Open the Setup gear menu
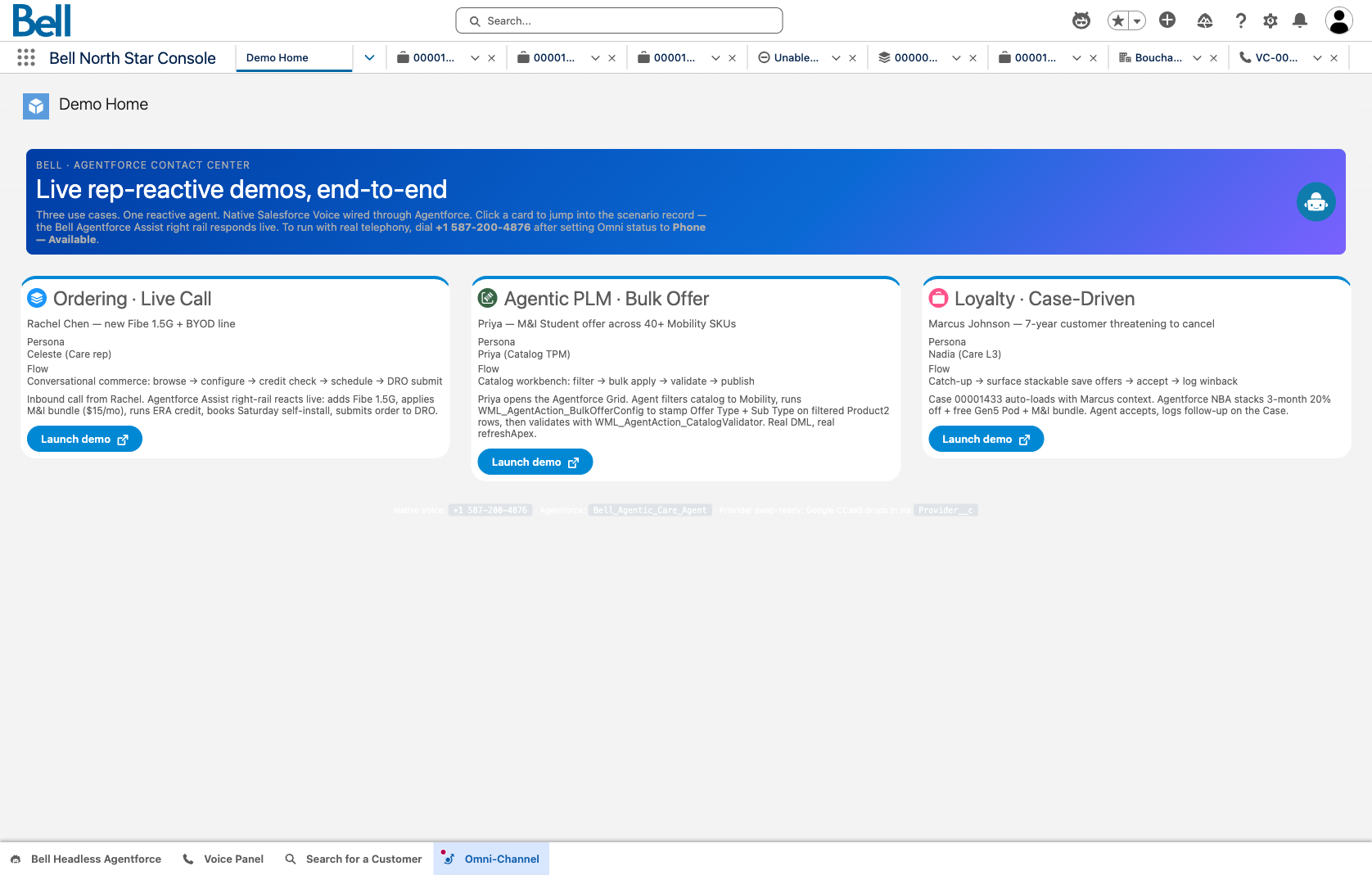The width and height of the screenshot is (1372, 875). (1270, 20)
